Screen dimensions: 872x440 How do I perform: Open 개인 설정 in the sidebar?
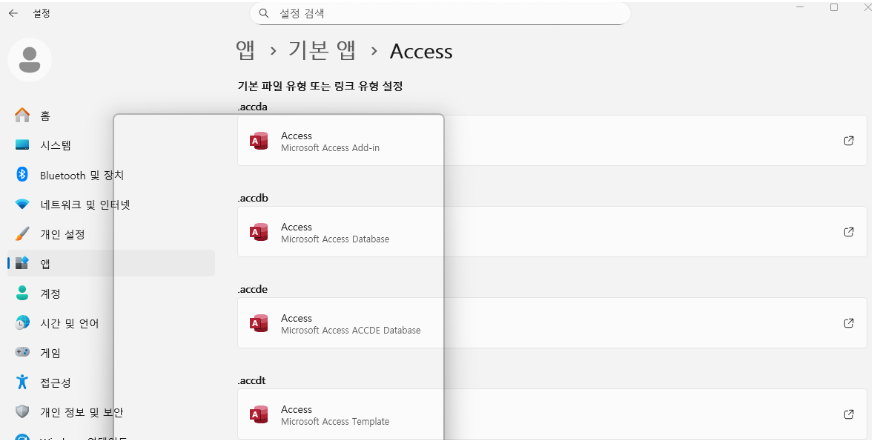click(x=111, y=234)
